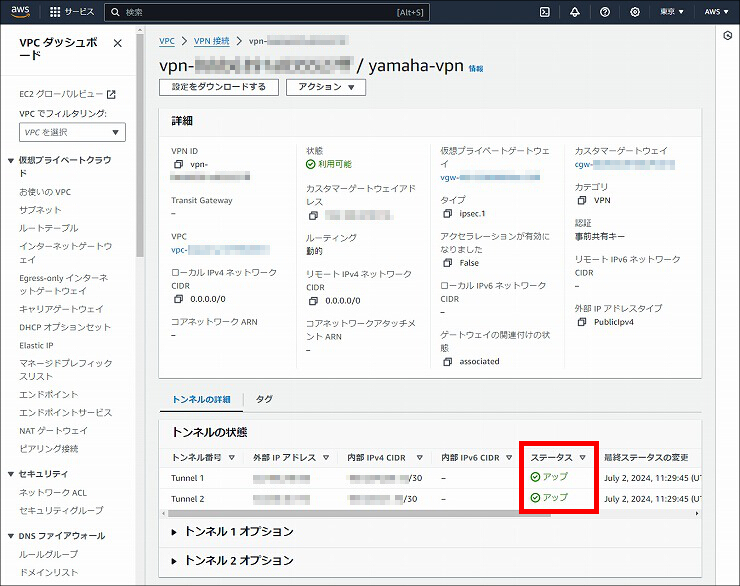This screenshot has width=740, height=586.
Task: Copy the ipsec.1 type value
Action: (x=447, y=214)
